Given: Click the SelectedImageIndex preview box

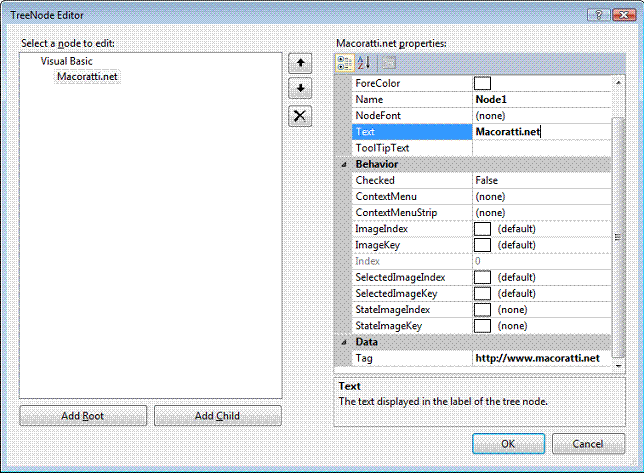Looking at the screenshot, I should (482, 277).
